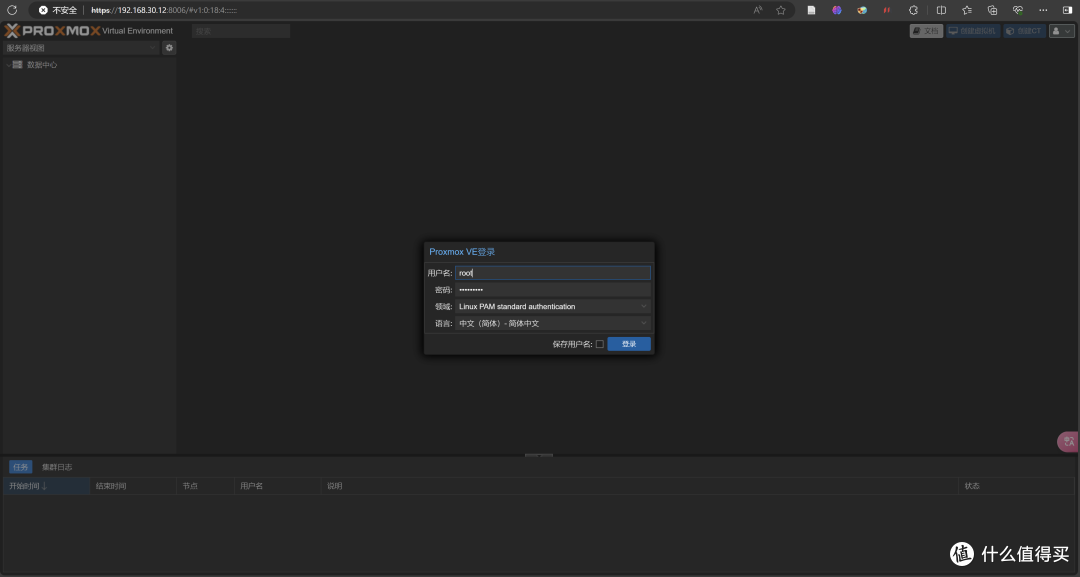This screenshot has height=577, width=1080.
Task: Open the server view dropdown
Action: click(x=81, y=48)
